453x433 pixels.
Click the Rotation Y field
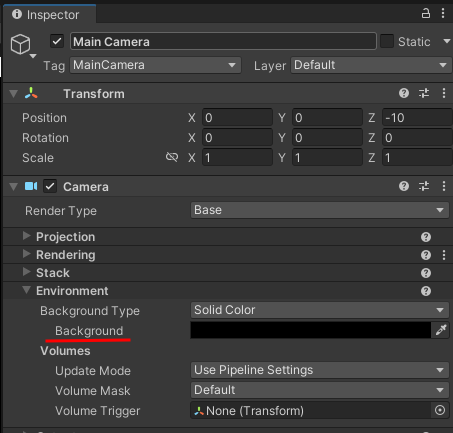(x=327, y=138)
